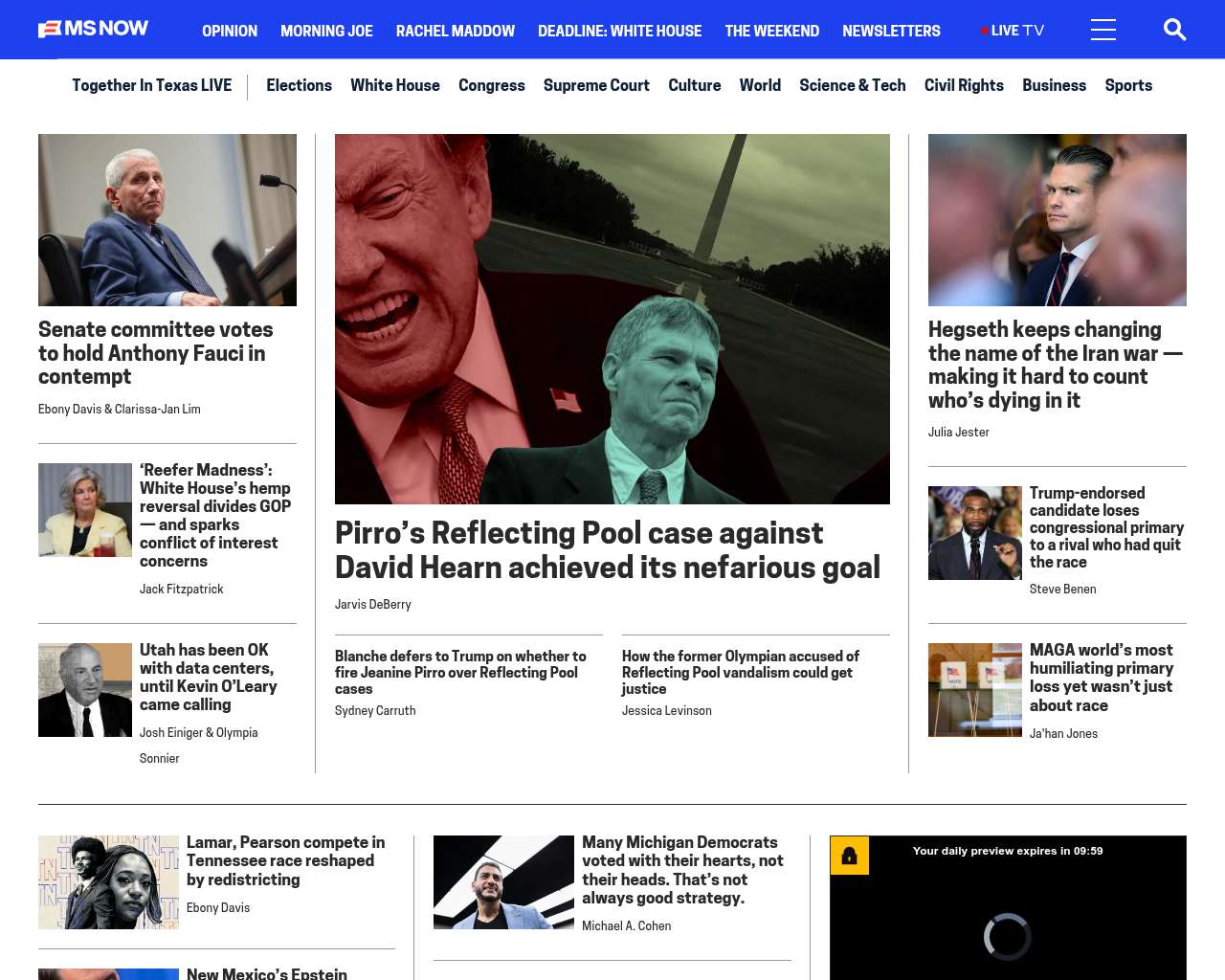Go to Science & Tech section
The height and width of the screenshot is (980, 1225).
[x=852, y=85]
